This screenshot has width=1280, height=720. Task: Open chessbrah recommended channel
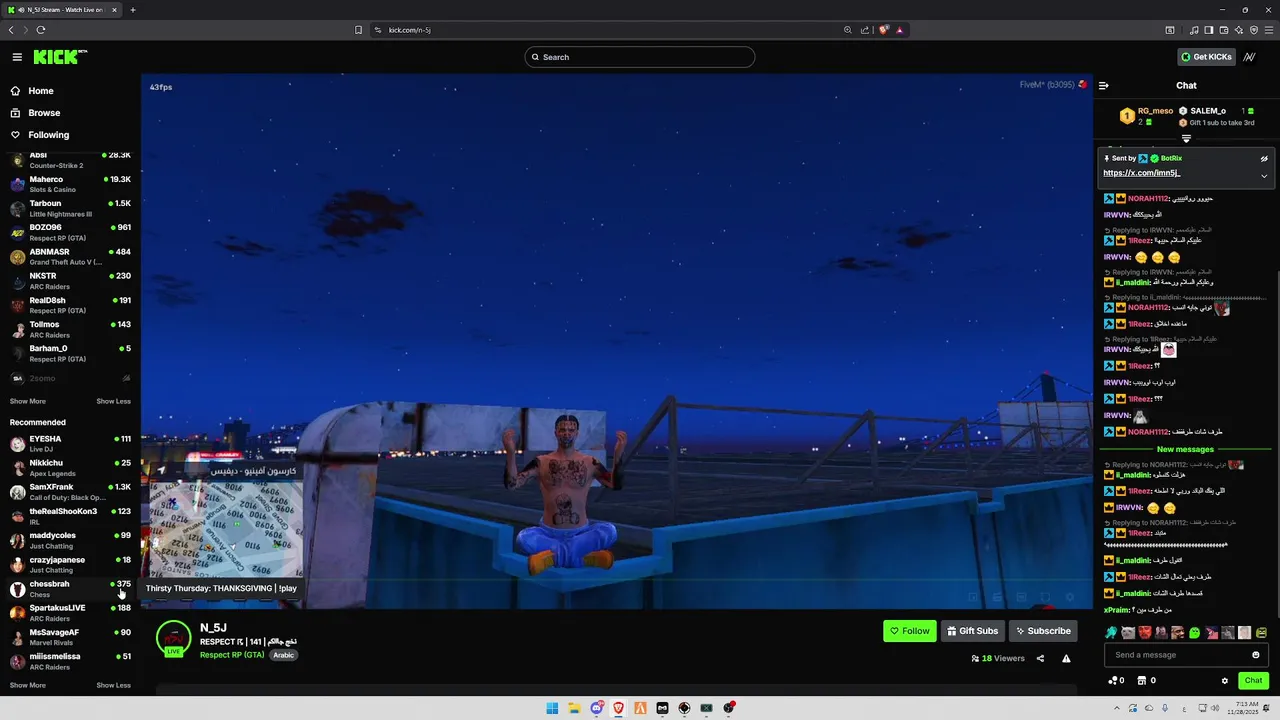point(70,589)
